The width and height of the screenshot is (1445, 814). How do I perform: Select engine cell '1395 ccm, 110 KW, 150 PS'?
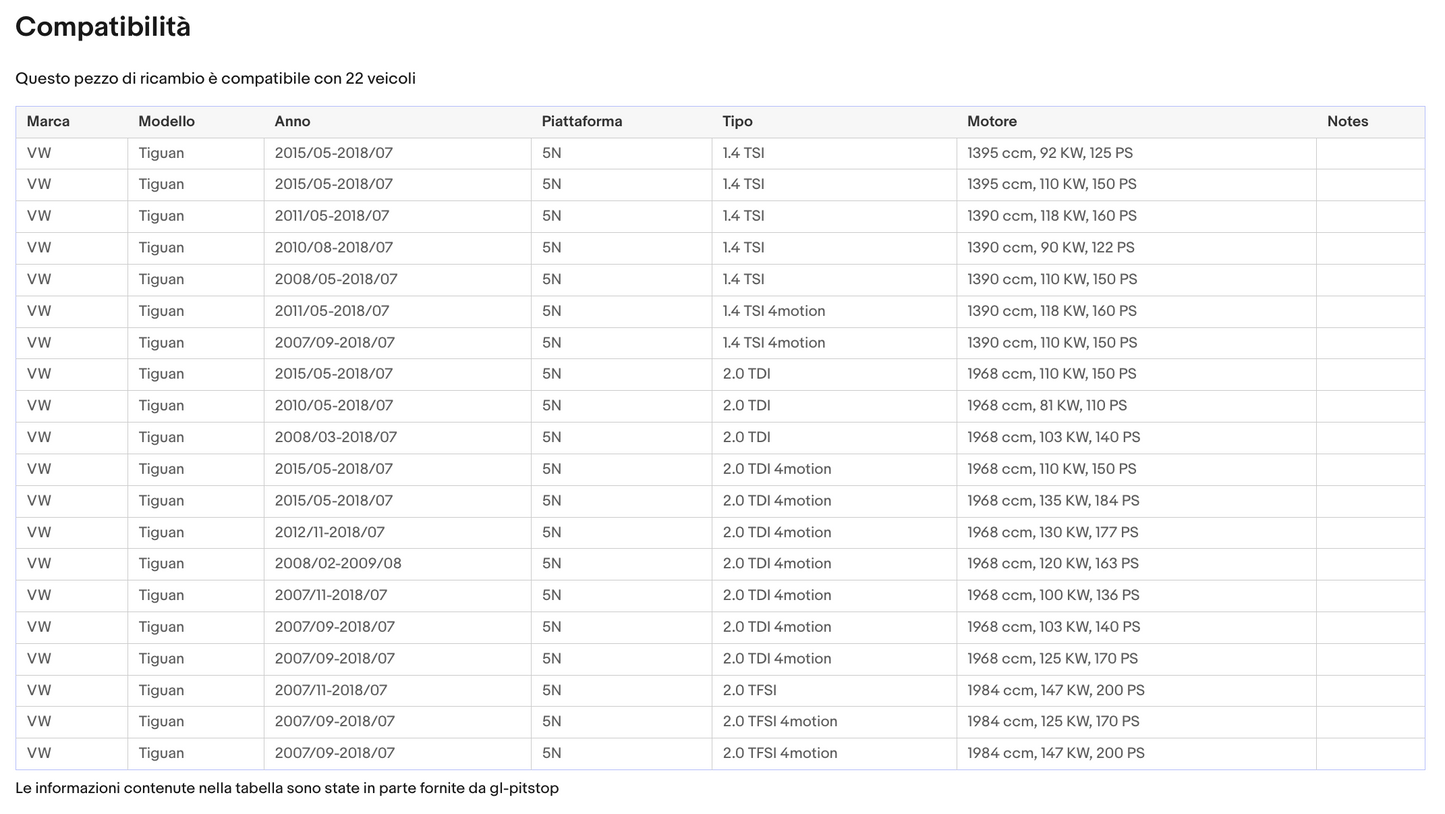(x=1052, y=184)
